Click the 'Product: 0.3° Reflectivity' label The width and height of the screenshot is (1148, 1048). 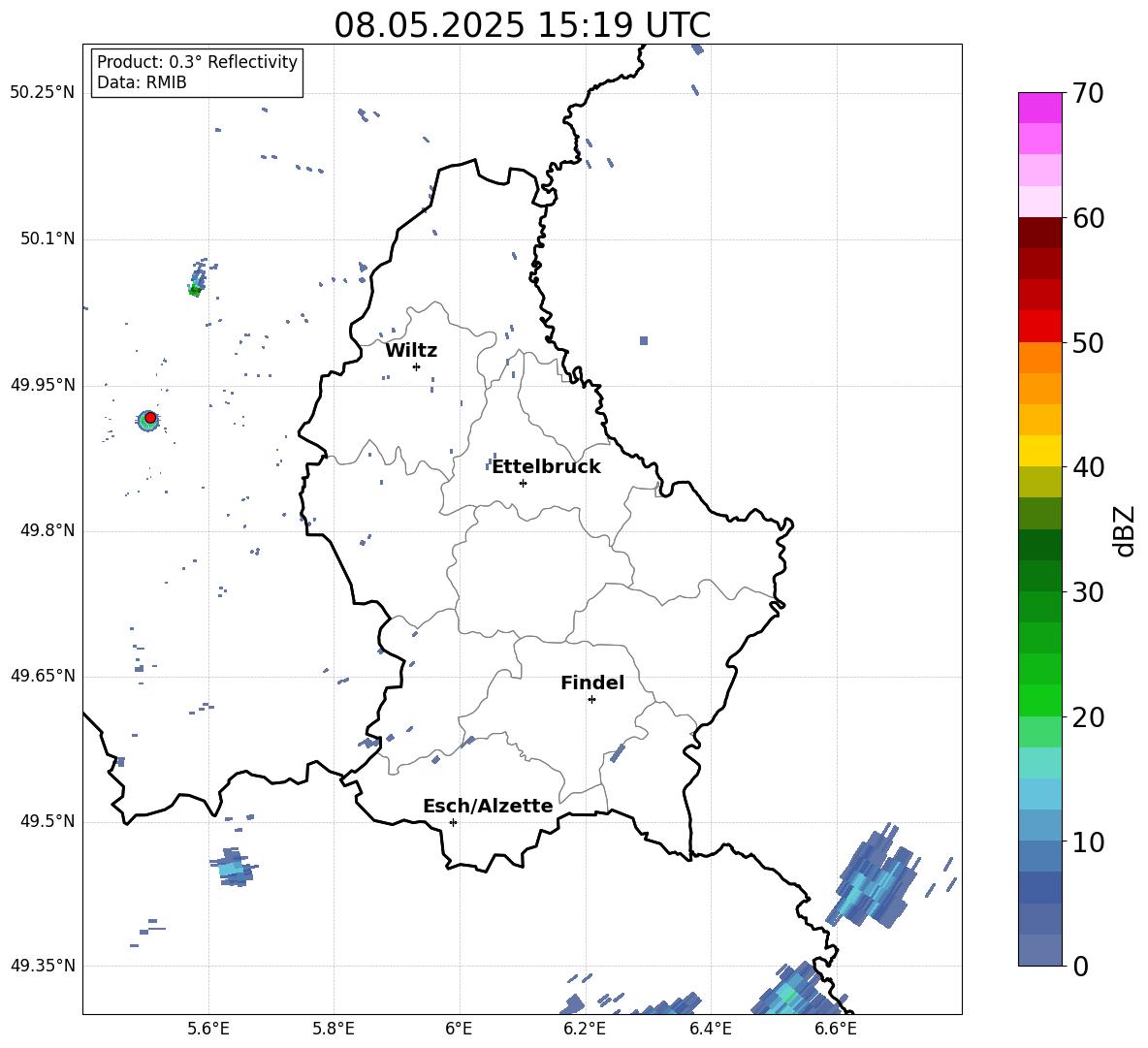point(197,61)
